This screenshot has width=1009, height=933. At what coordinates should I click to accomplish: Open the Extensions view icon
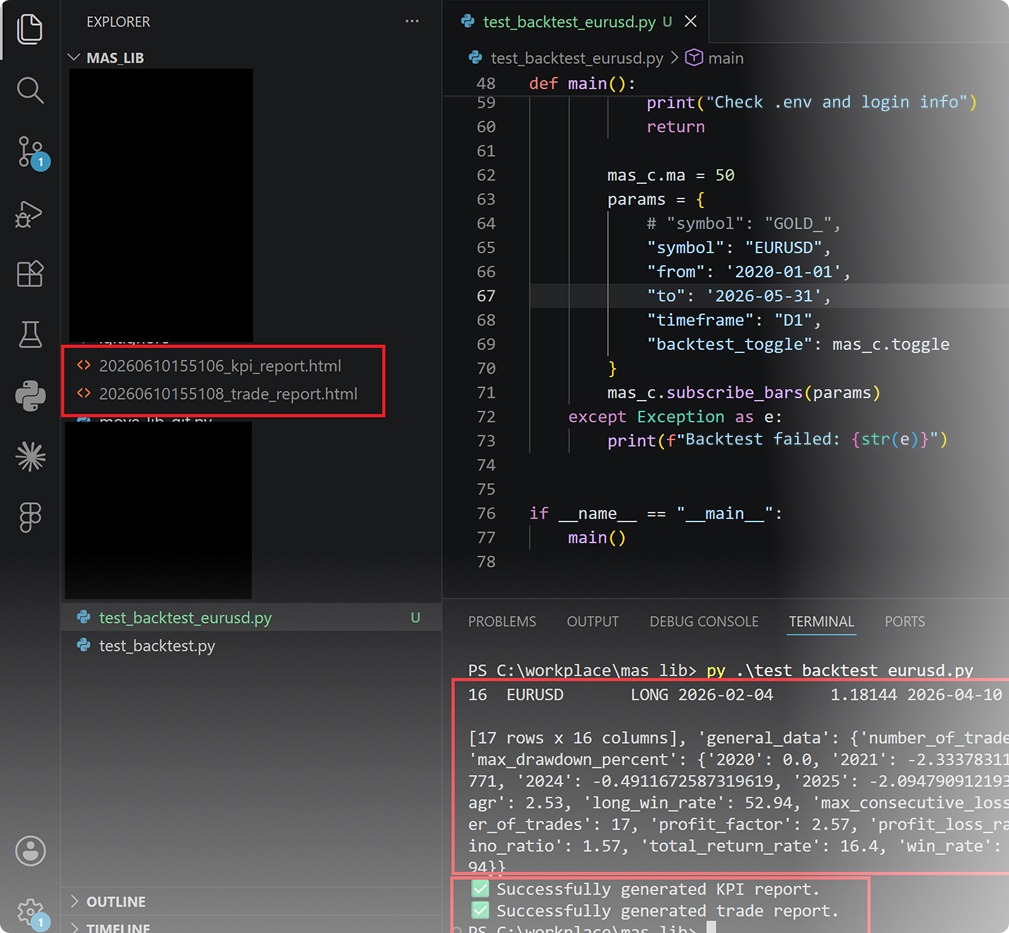(x=30, y=274)
